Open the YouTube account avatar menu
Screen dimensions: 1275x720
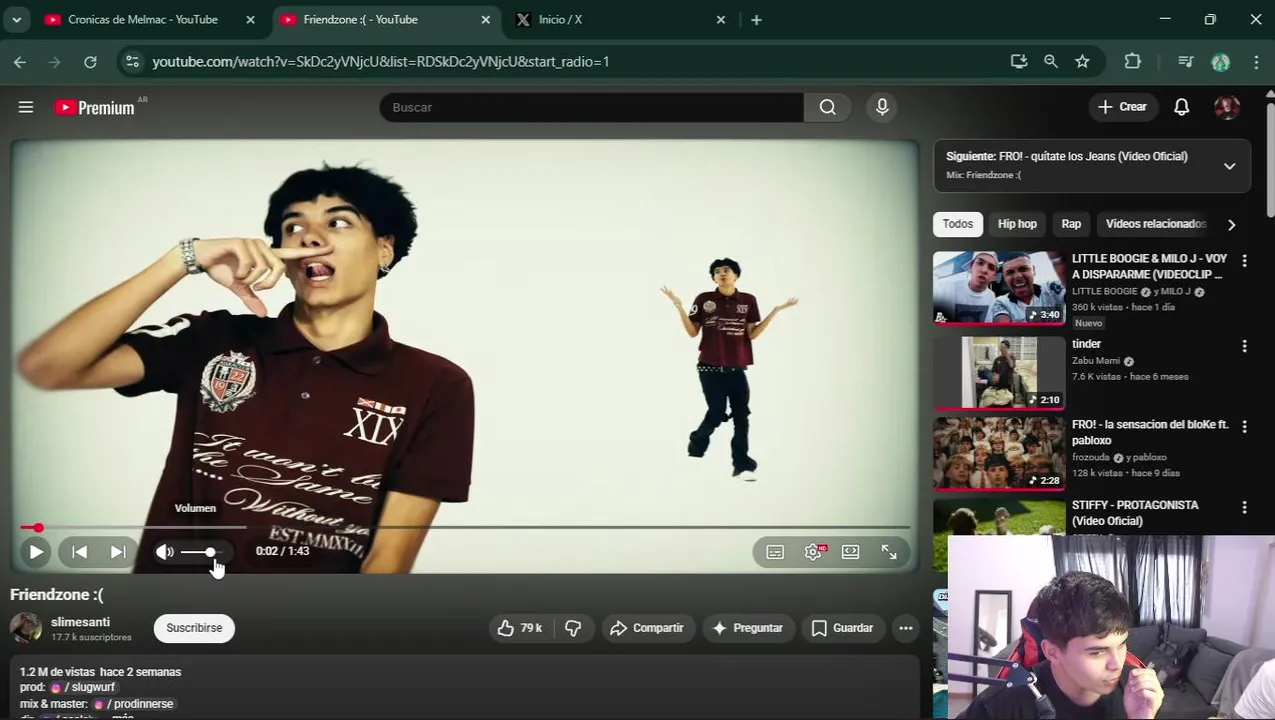[x=1227, y=107]
